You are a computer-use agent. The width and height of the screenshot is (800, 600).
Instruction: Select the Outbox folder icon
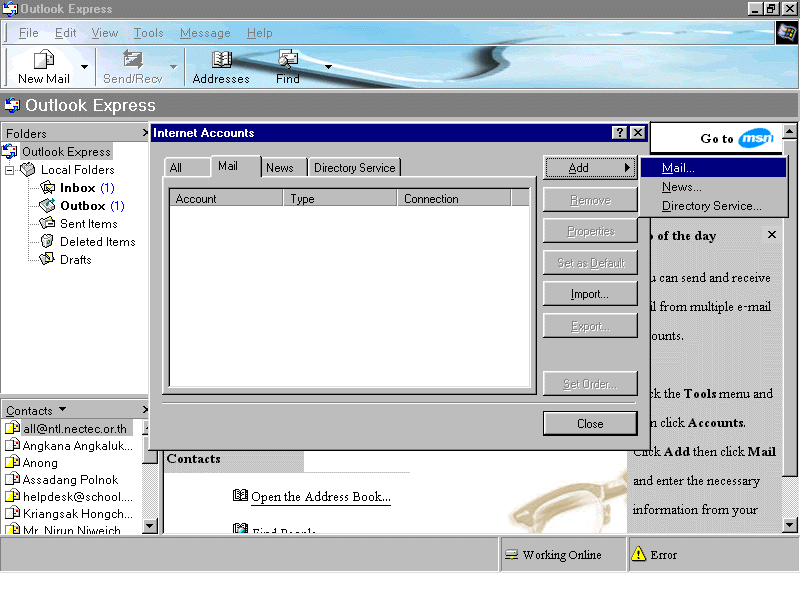[x=47, y=206]
